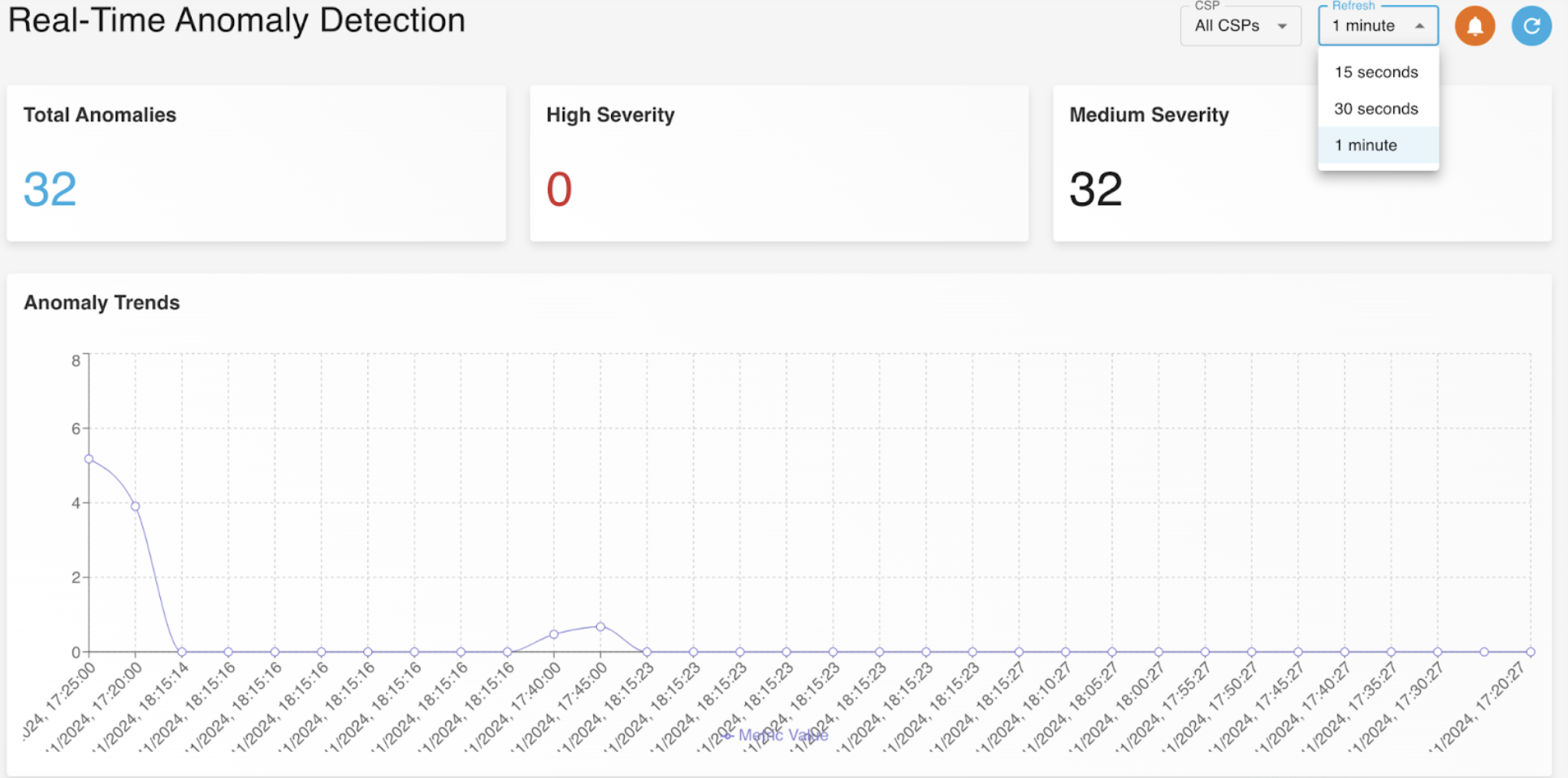
Task: Open the All CSPs dropdown
Action: click(x=1240, y=26)
